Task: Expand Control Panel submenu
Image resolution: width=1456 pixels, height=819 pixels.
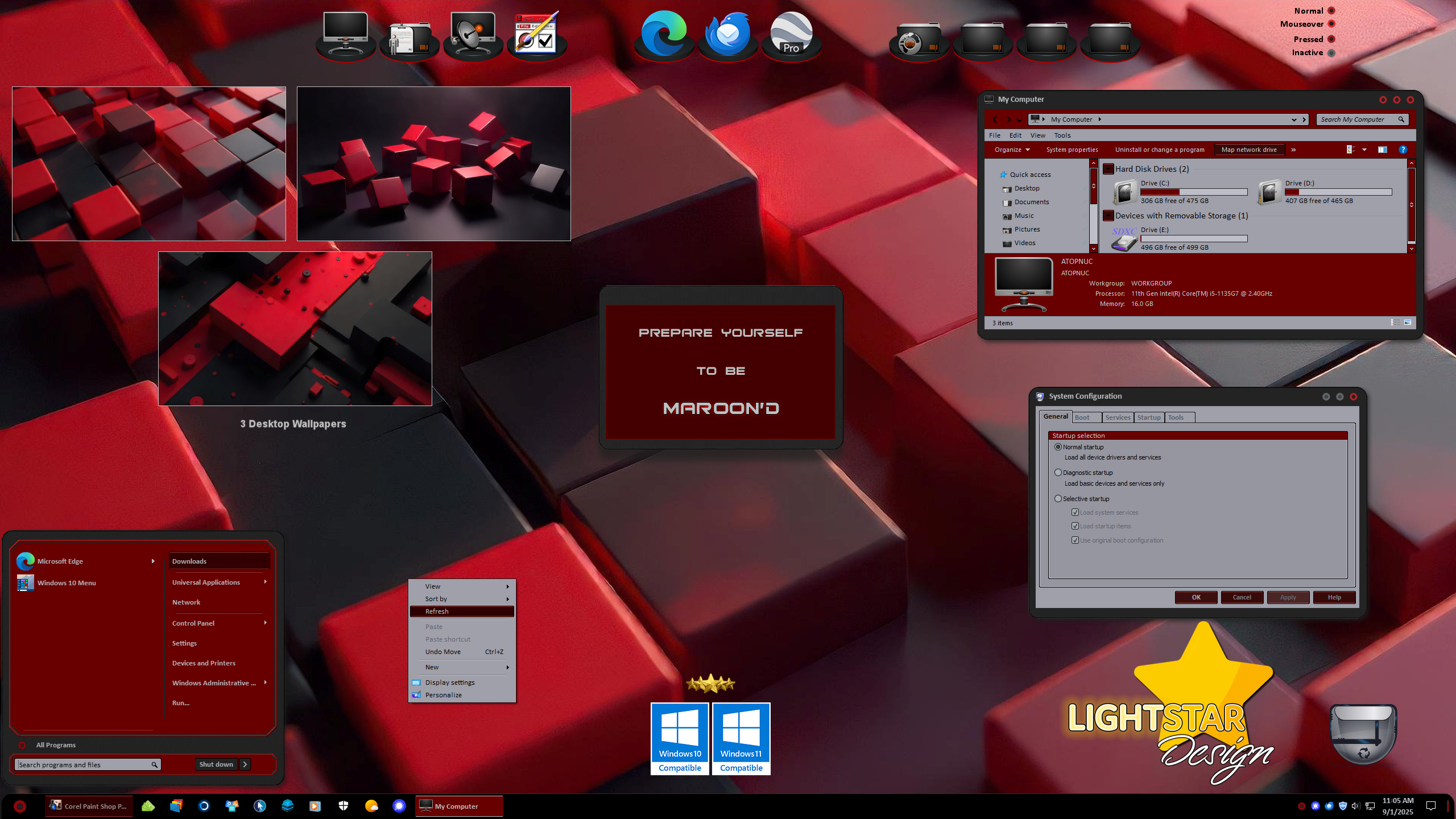Action: point(266,623)
